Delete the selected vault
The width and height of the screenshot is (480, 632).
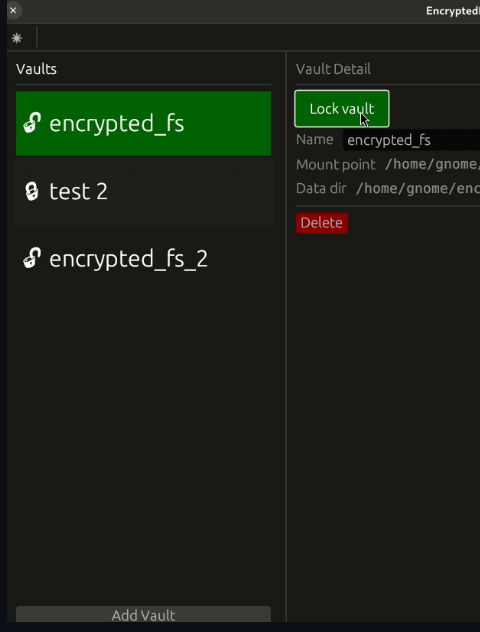coord(322,223)
